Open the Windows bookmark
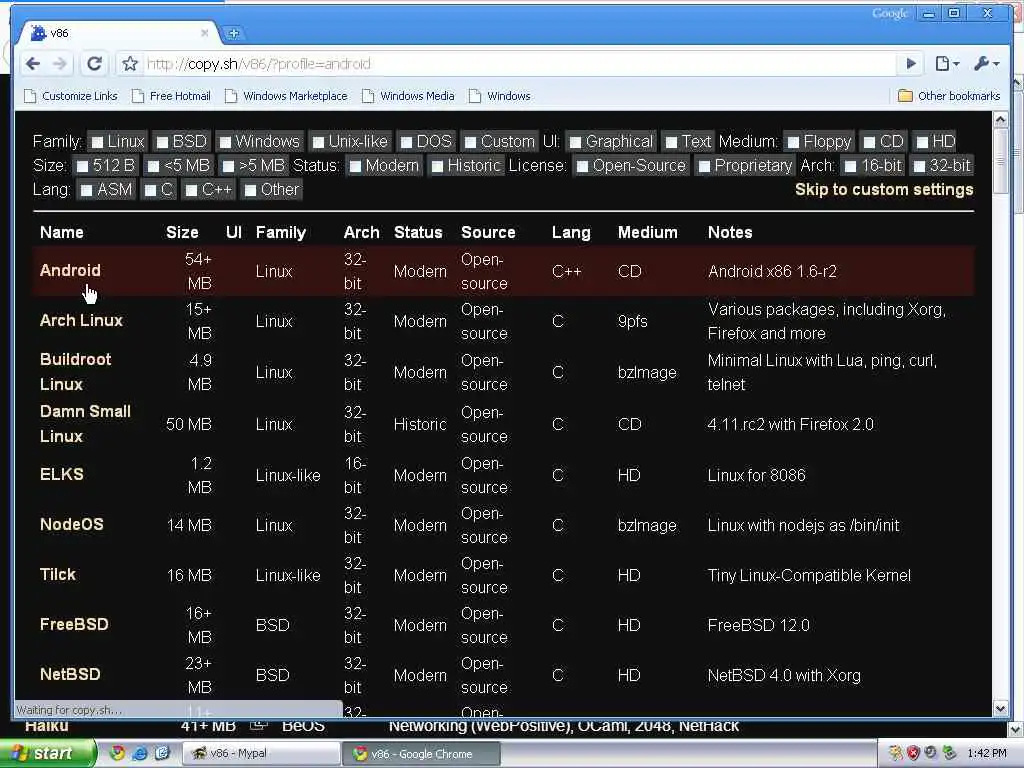This screenshot has height=768, width=1024. 500,96
